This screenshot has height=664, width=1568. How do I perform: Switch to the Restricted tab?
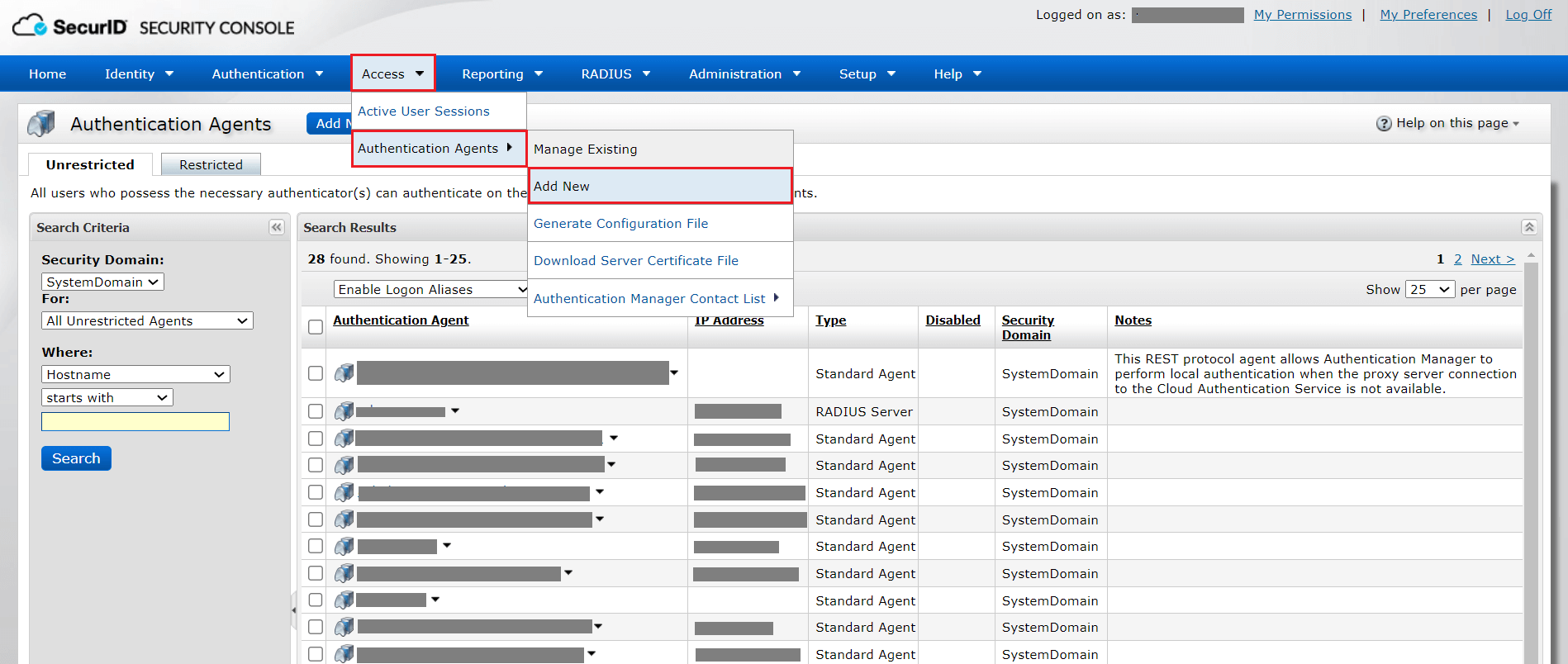coord(211,164)
